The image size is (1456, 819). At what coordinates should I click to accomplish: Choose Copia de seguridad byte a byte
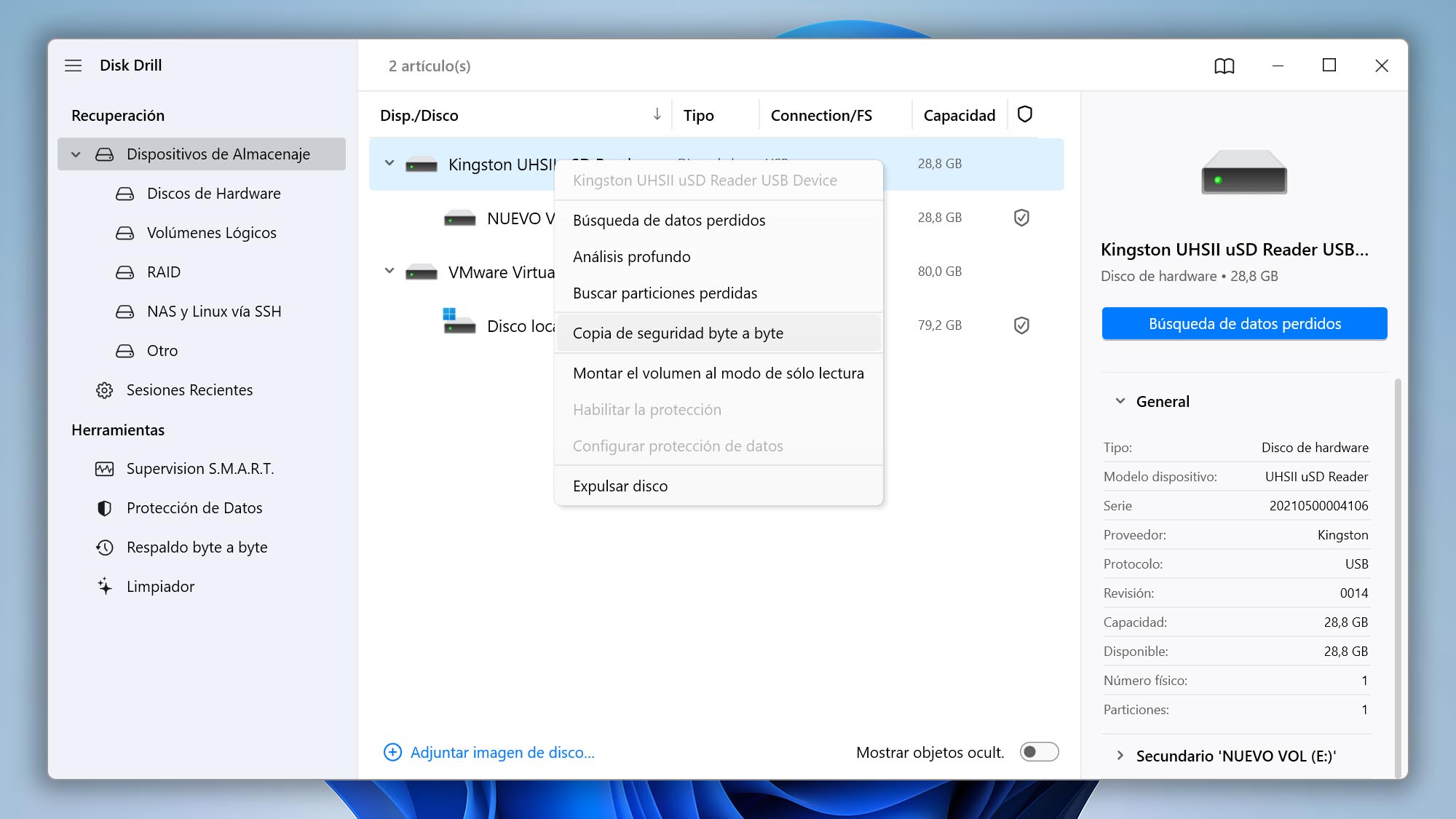click(x=718, y=333)
